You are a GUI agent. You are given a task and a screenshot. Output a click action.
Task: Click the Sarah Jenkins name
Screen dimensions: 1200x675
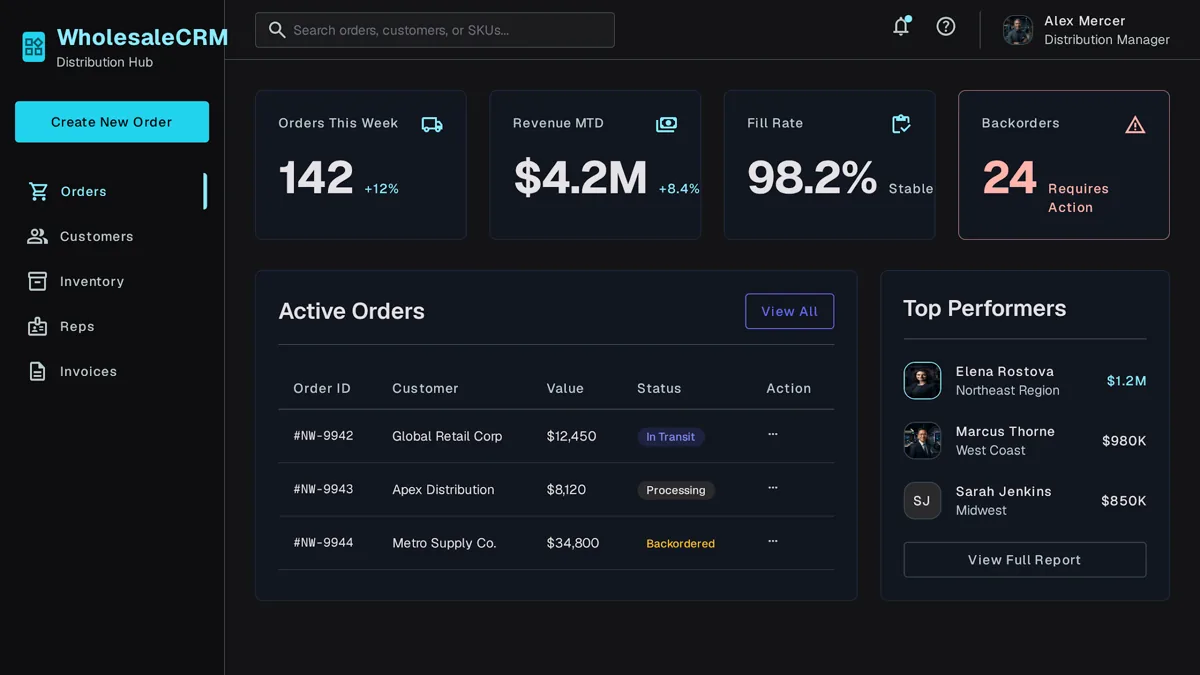[x=1003, y=491]
